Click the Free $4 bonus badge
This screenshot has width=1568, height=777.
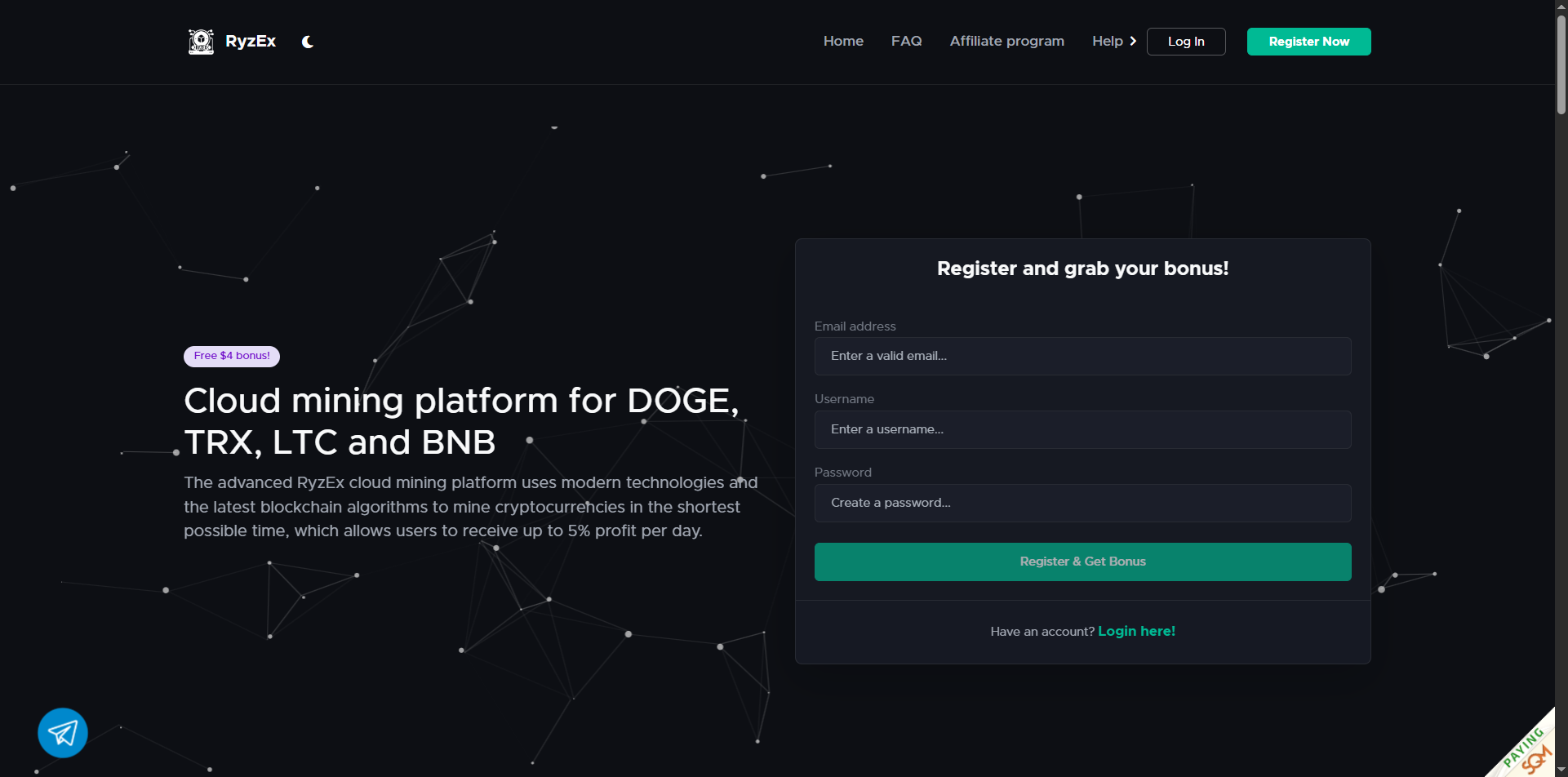tap(232, 356)
